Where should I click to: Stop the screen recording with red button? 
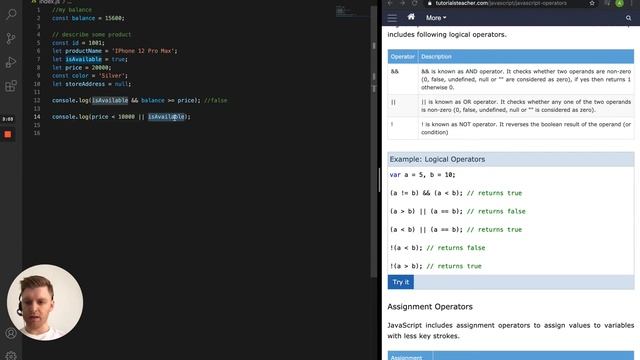pos(8,134)
